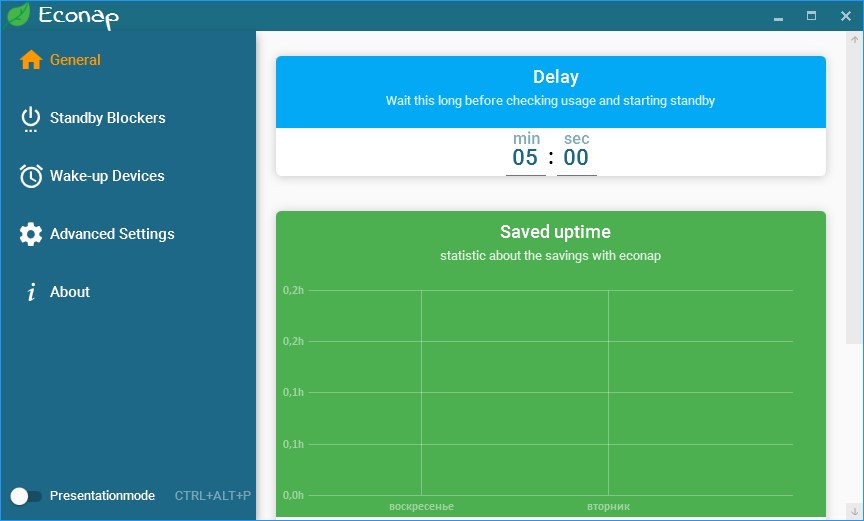This screenshot has width=864, height=521.
Task: Click the scrollbar down arrow
Action: coord(854,512)
